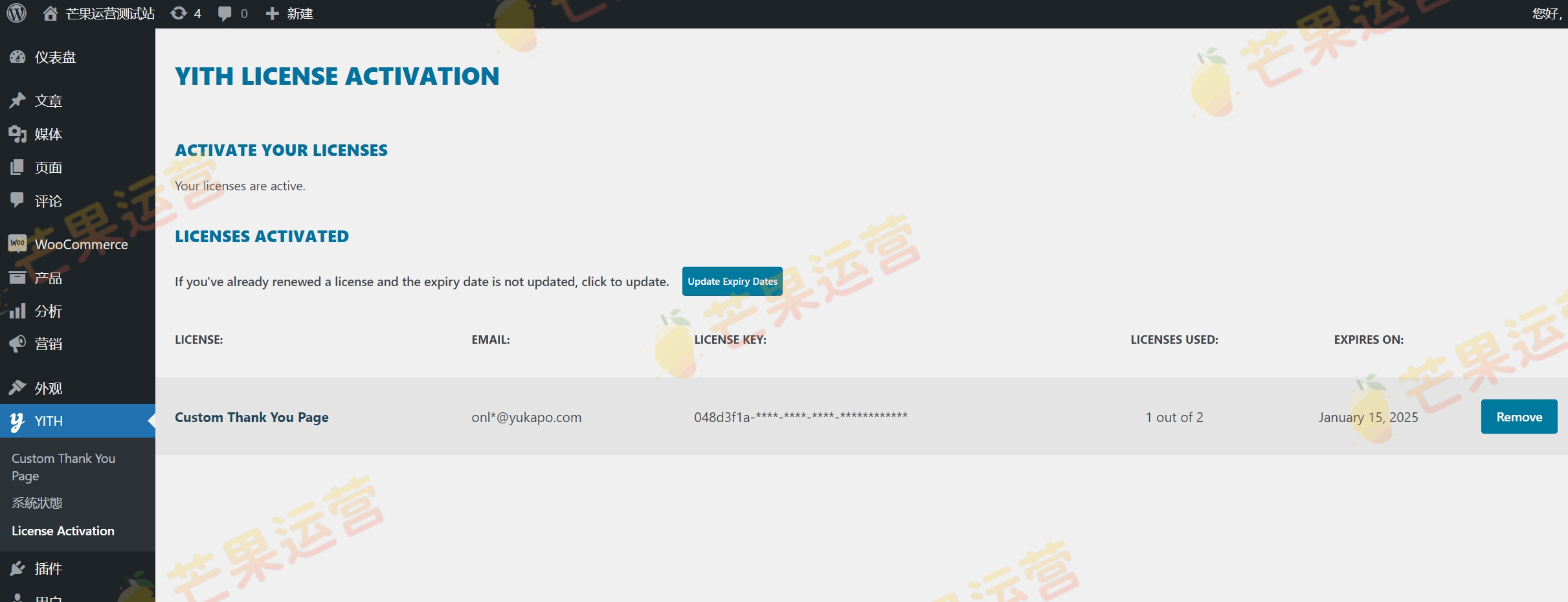The height and width of the screenshot is (602, 1568).
Task: Select the 仪表盘 dashboard icon
Action: 17,56
